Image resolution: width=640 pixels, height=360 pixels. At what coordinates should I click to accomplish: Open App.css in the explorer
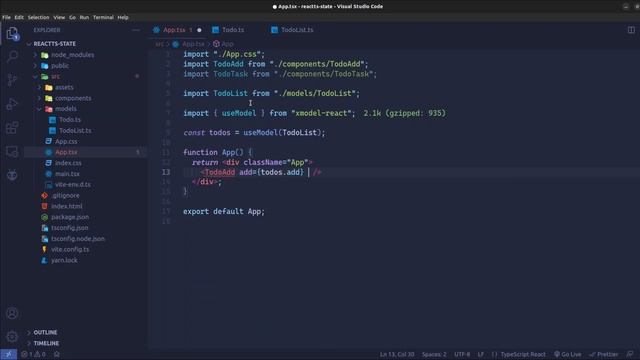[x=66, y=141]
